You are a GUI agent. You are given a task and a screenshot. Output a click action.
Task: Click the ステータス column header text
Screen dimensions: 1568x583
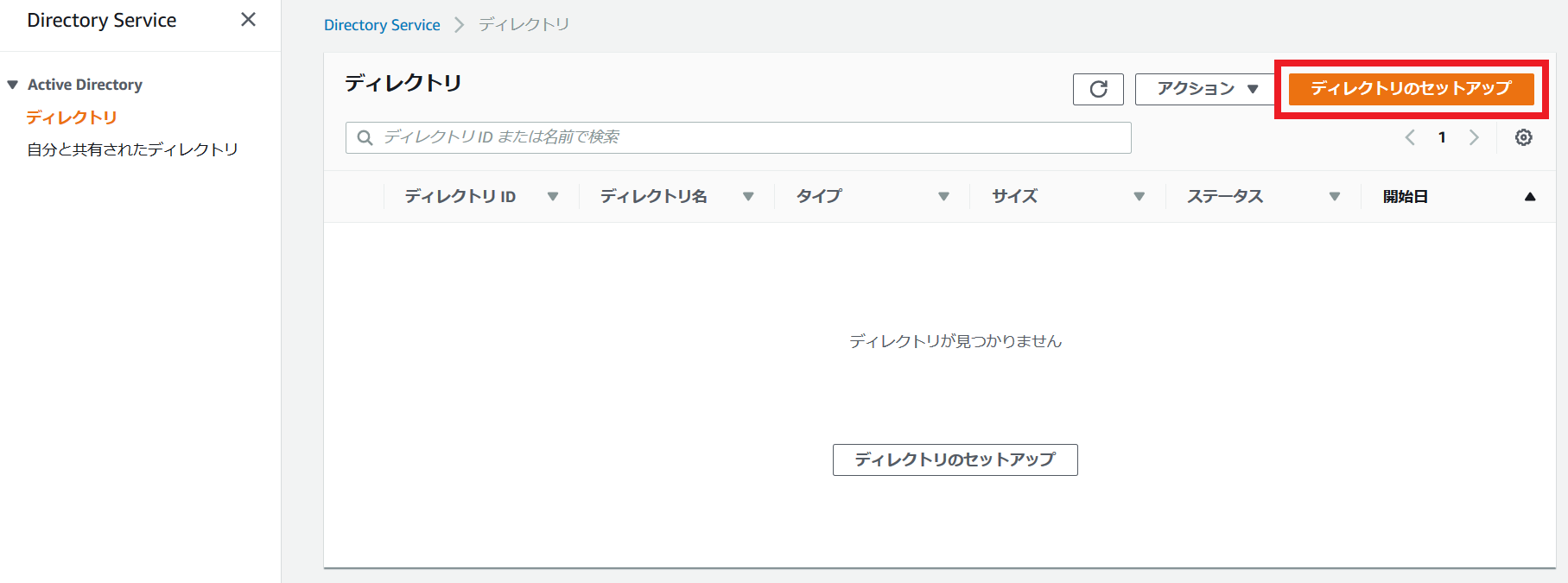(x=1225, y=197)
